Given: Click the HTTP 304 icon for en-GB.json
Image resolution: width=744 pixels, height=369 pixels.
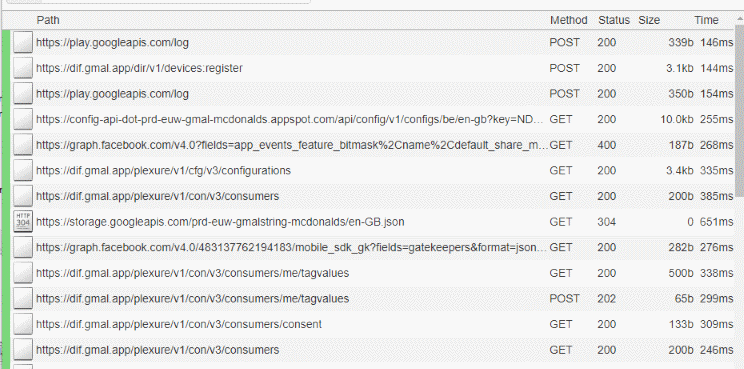Looking at the screenshot, I should coord(23,221).
